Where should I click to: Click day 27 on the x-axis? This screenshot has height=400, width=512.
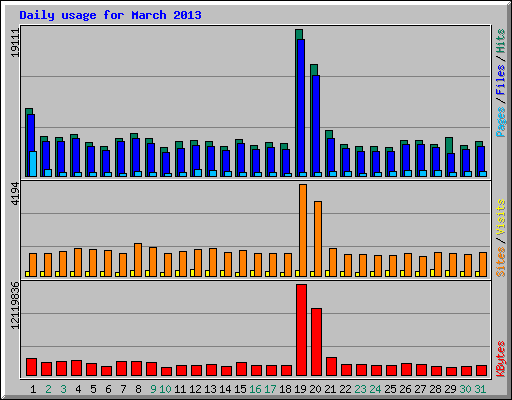(420, 389)
